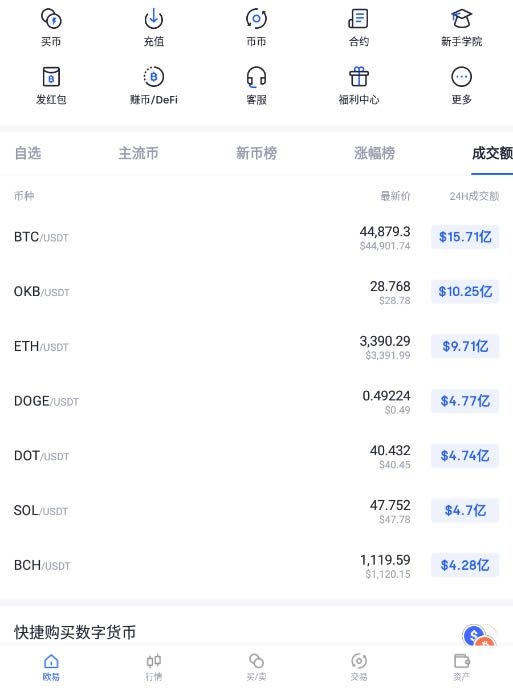Open the 币币 spot trading icon
Image resolution: width=513 pixels, height=690 pixels.
256,19
